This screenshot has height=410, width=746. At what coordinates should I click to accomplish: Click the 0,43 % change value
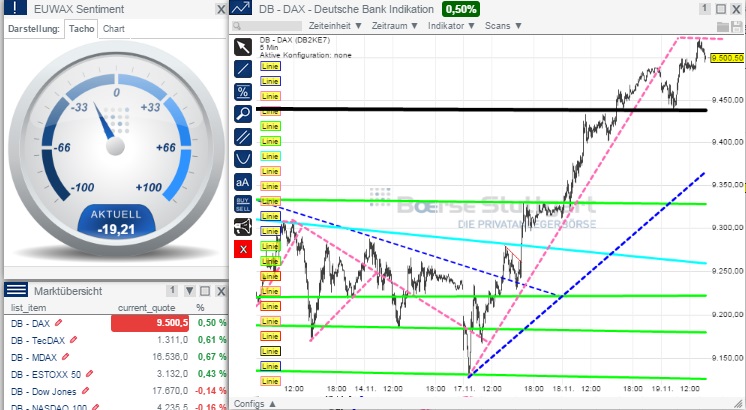coord(212,374)
